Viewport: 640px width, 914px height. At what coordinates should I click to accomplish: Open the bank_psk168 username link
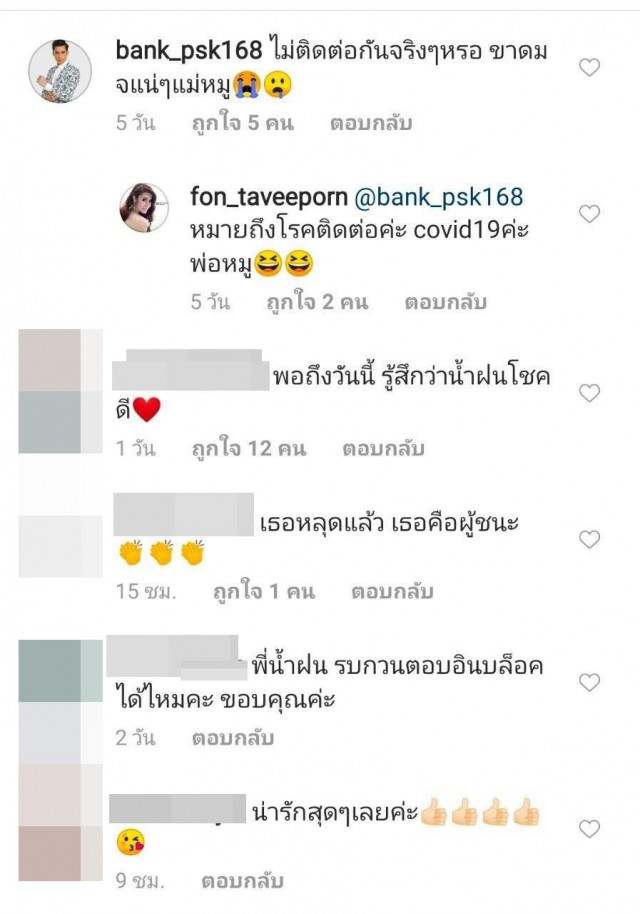(189, 51)
